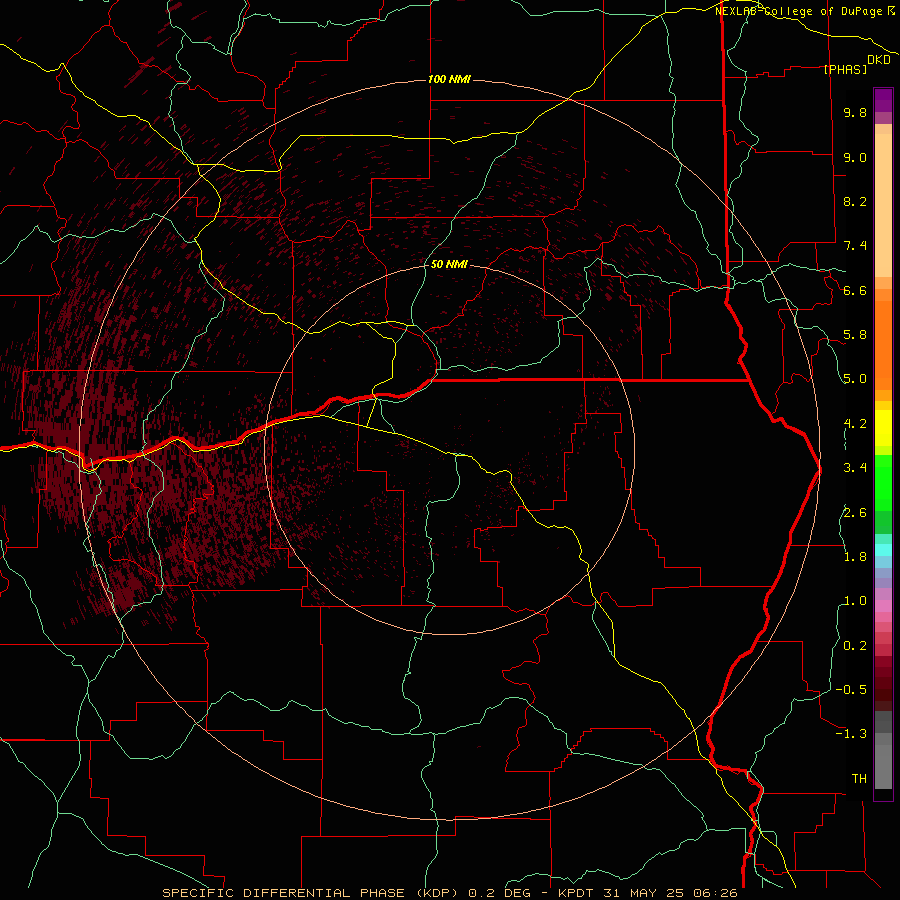Click the KPDT station ID in the caption

click(577, 893)
